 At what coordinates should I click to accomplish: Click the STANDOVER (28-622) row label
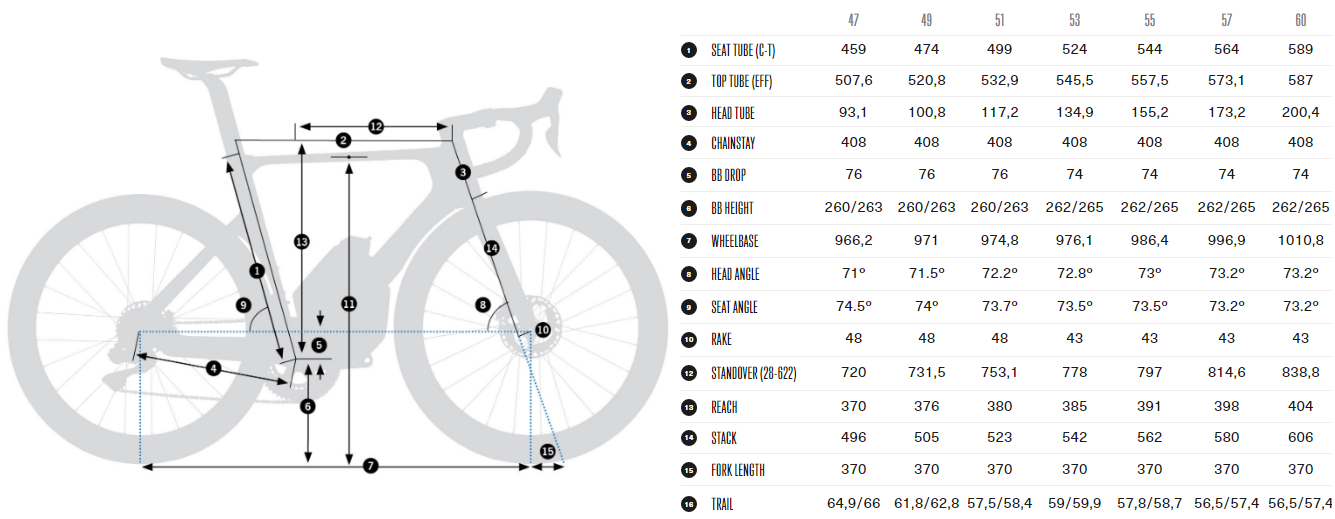pyautogui.click(x=752, y=372)
